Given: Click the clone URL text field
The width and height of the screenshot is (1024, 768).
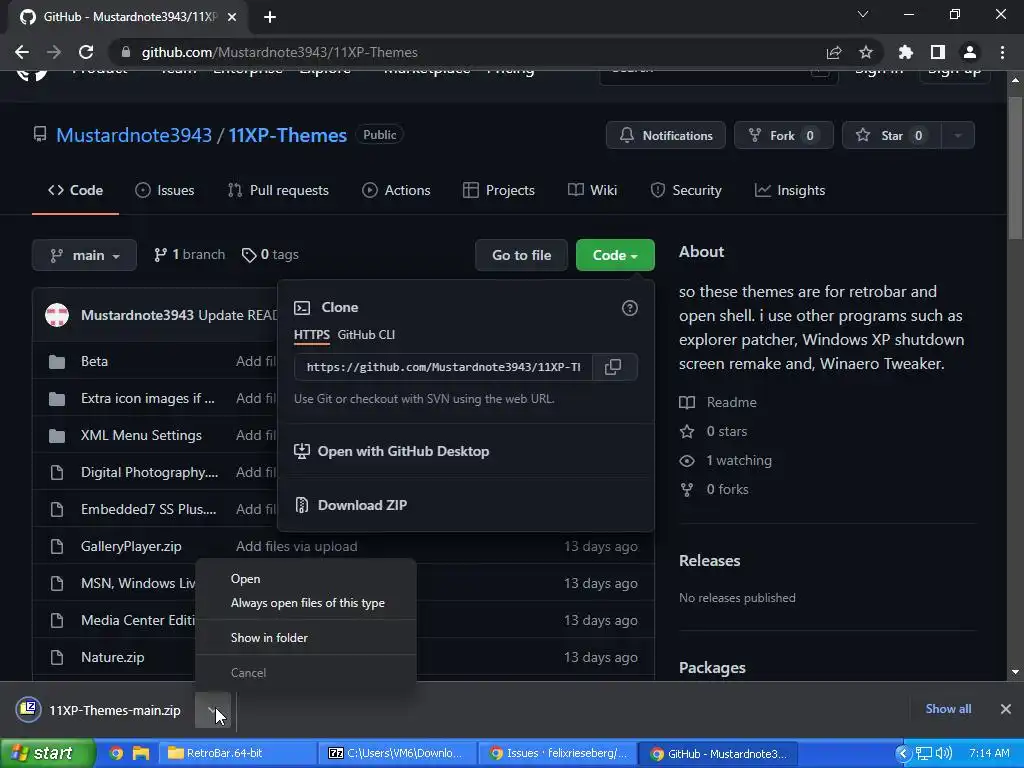Looking at the screenshot, I should click(443, 367).
